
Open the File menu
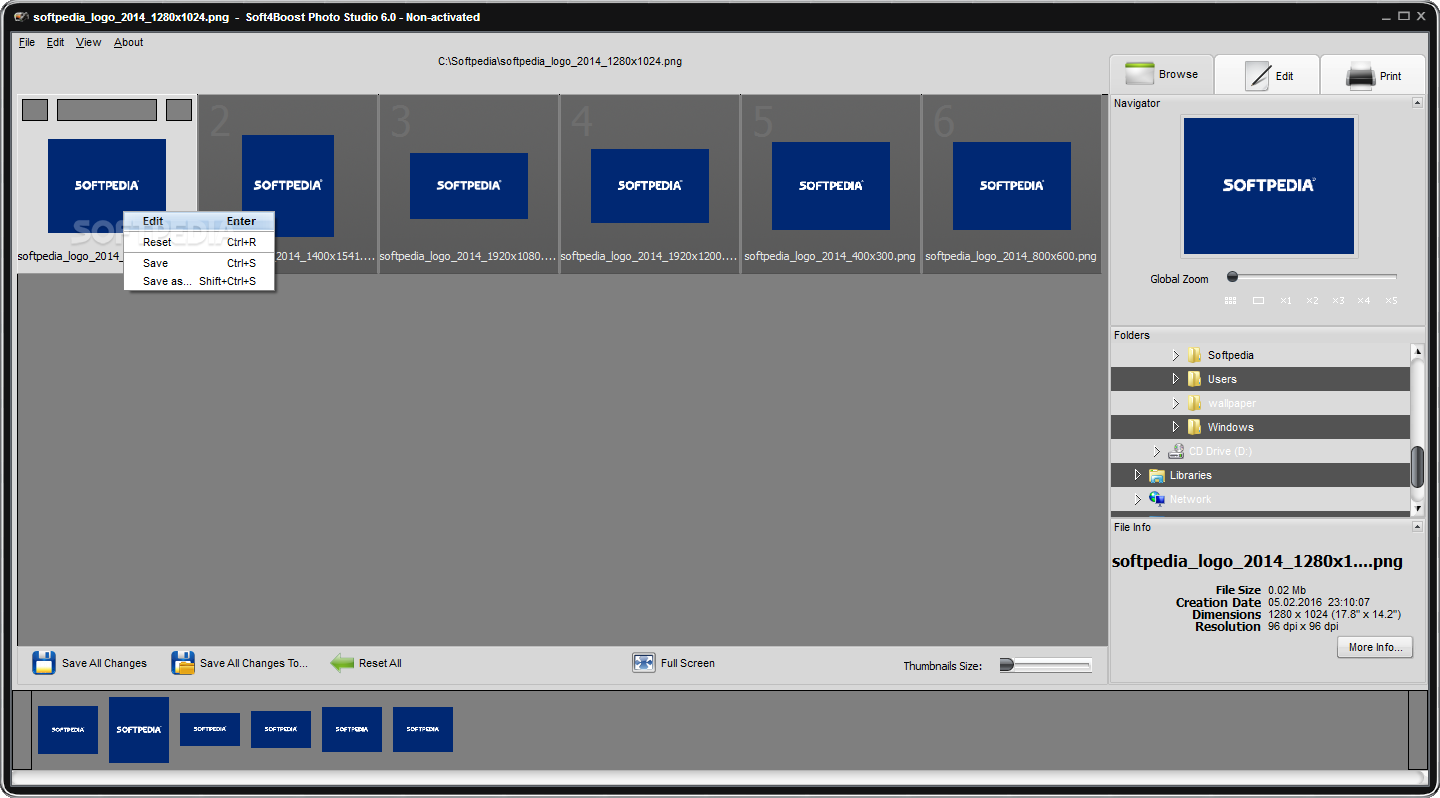27,42
